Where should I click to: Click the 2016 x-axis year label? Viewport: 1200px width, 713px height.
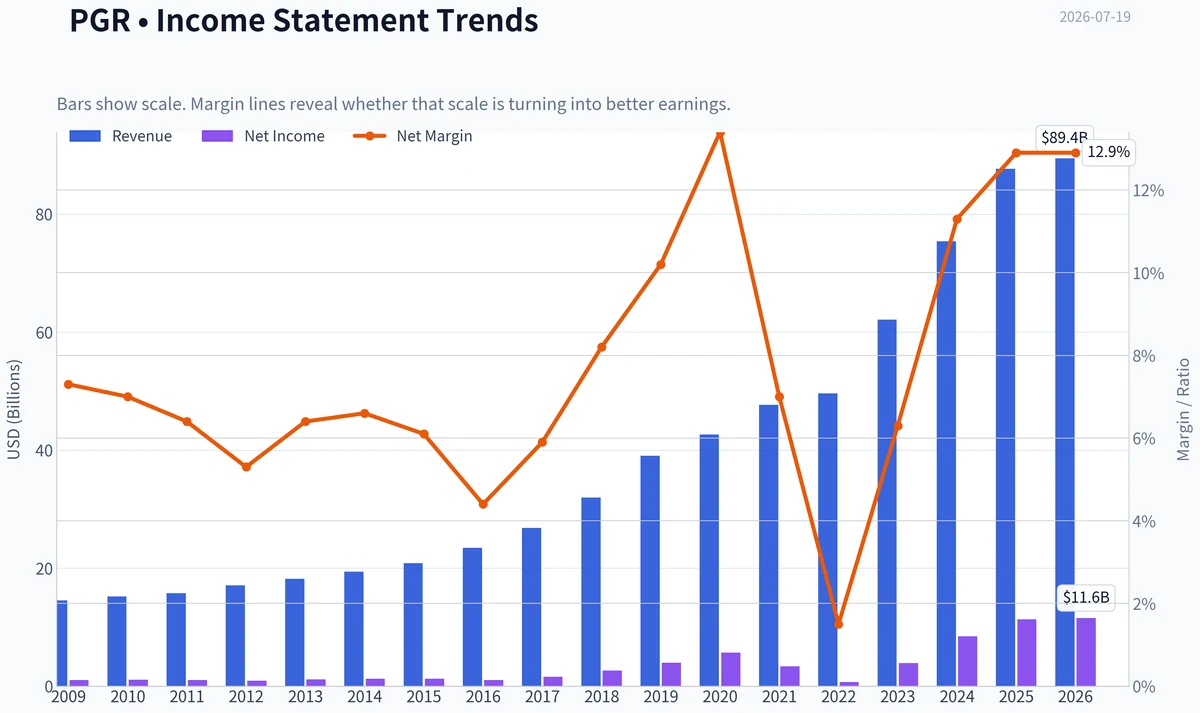tap(483, 696)
